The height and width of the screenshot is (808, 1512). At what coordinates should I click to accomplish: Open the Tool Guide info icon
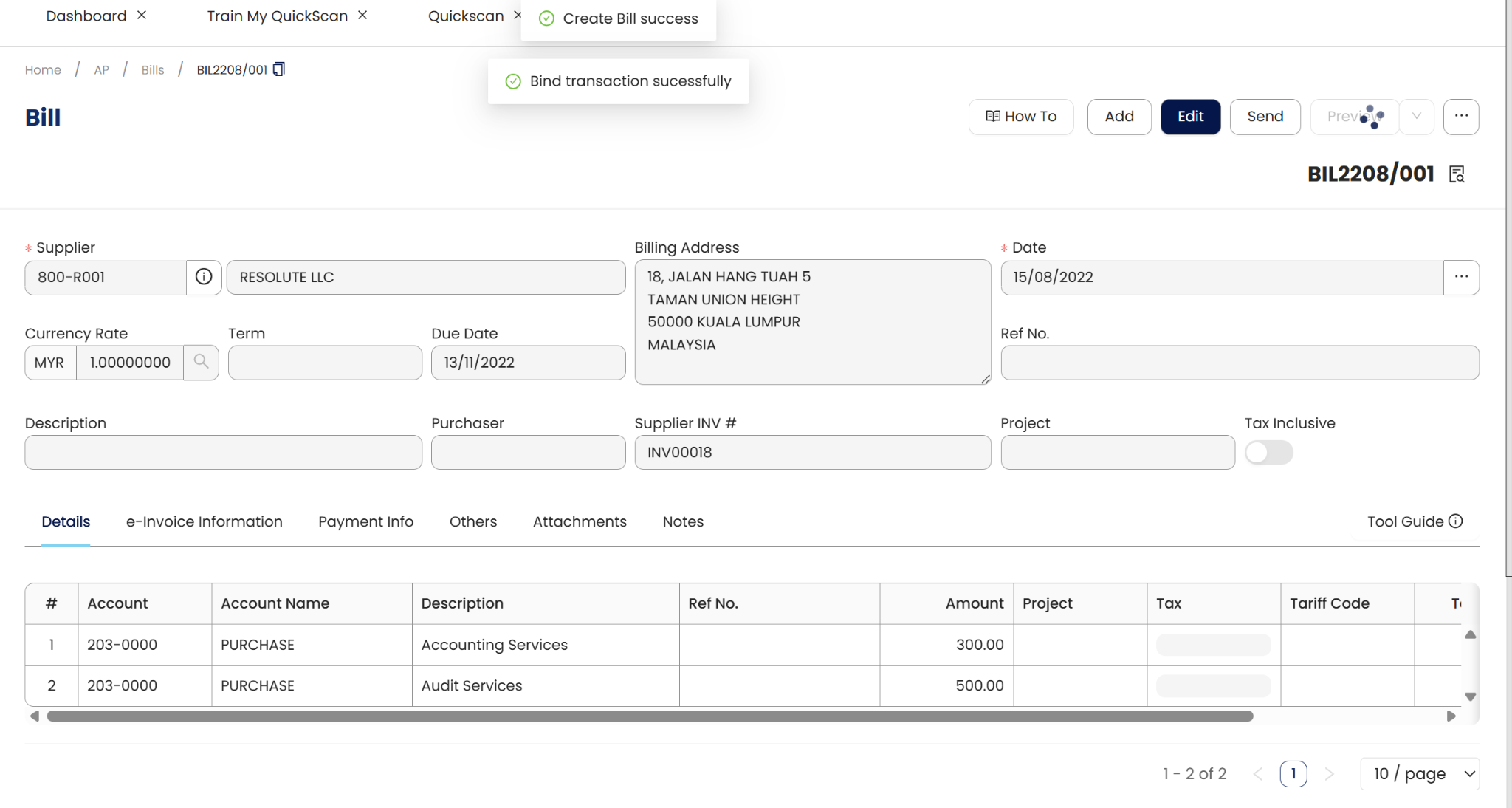point(1455,521)
